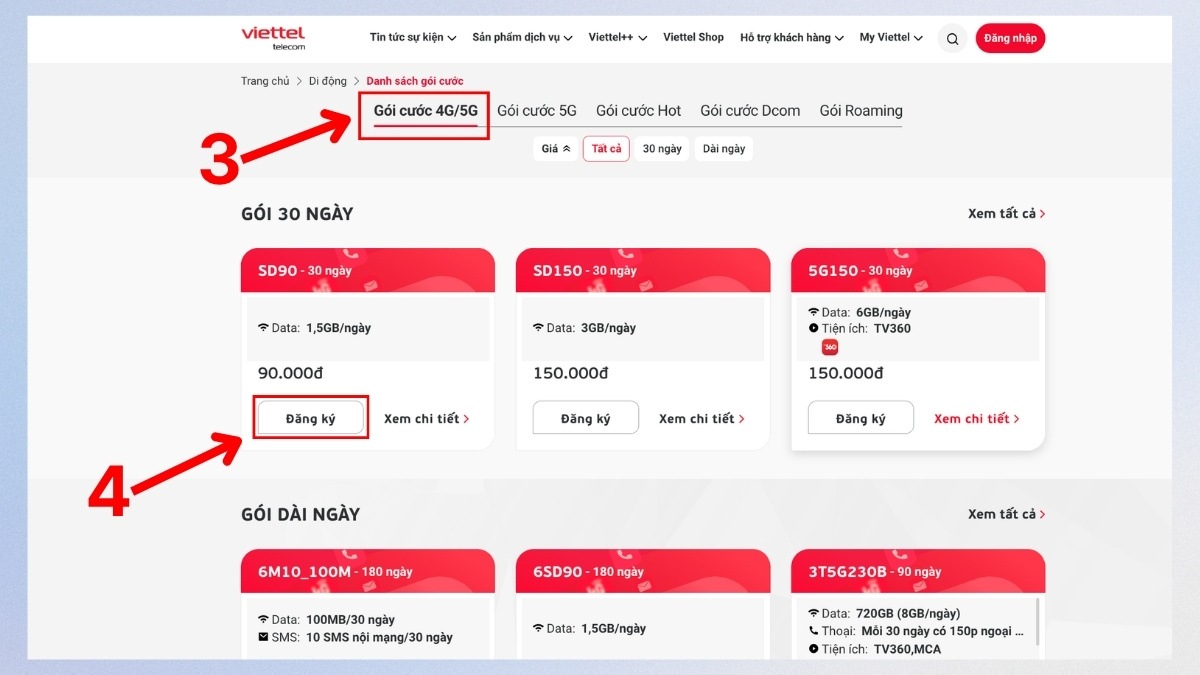Open Xem chi tiết for 5G150

(x=977, y=419)
